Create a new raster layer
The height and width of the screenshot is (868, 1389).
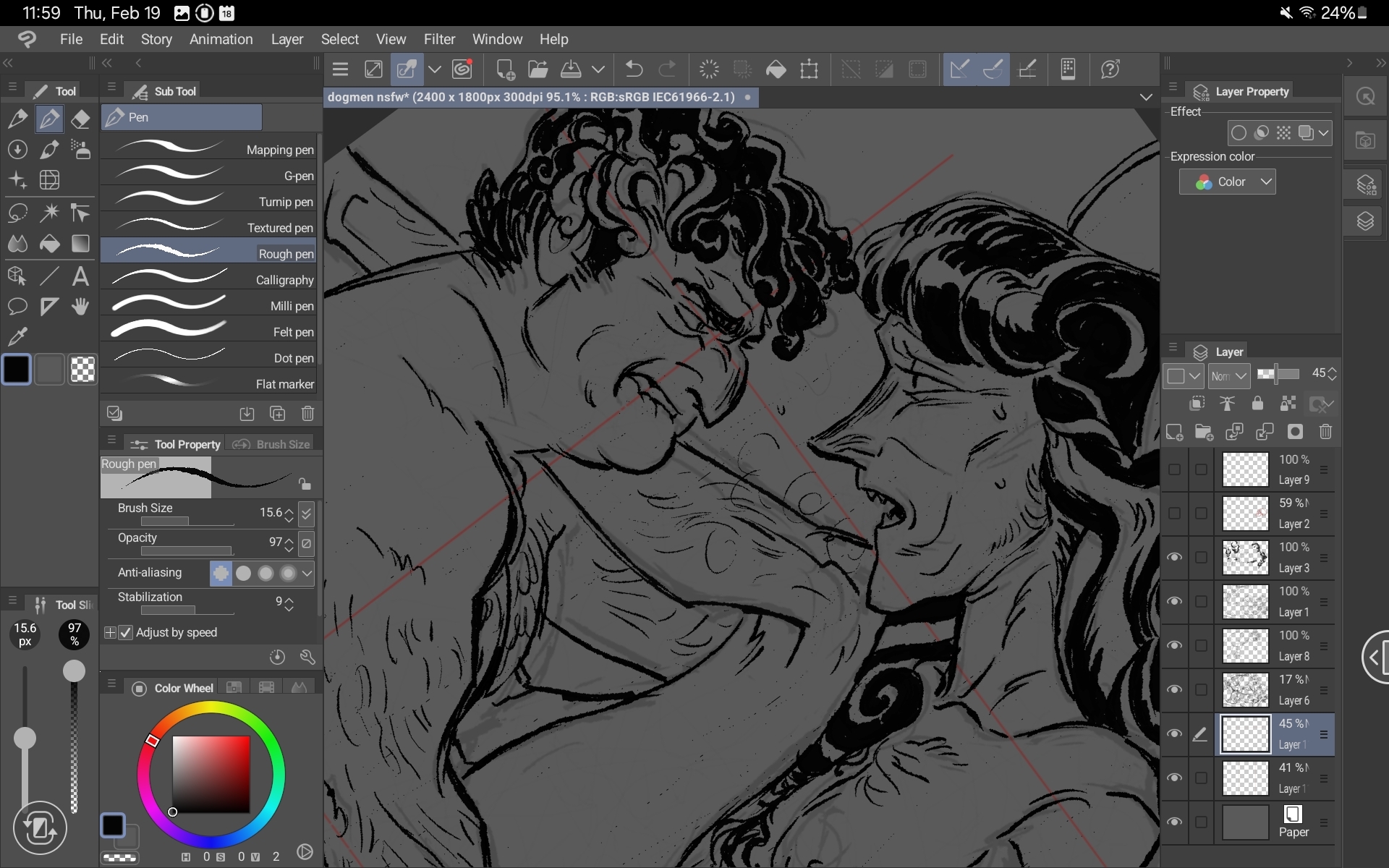pos(1174,432)
